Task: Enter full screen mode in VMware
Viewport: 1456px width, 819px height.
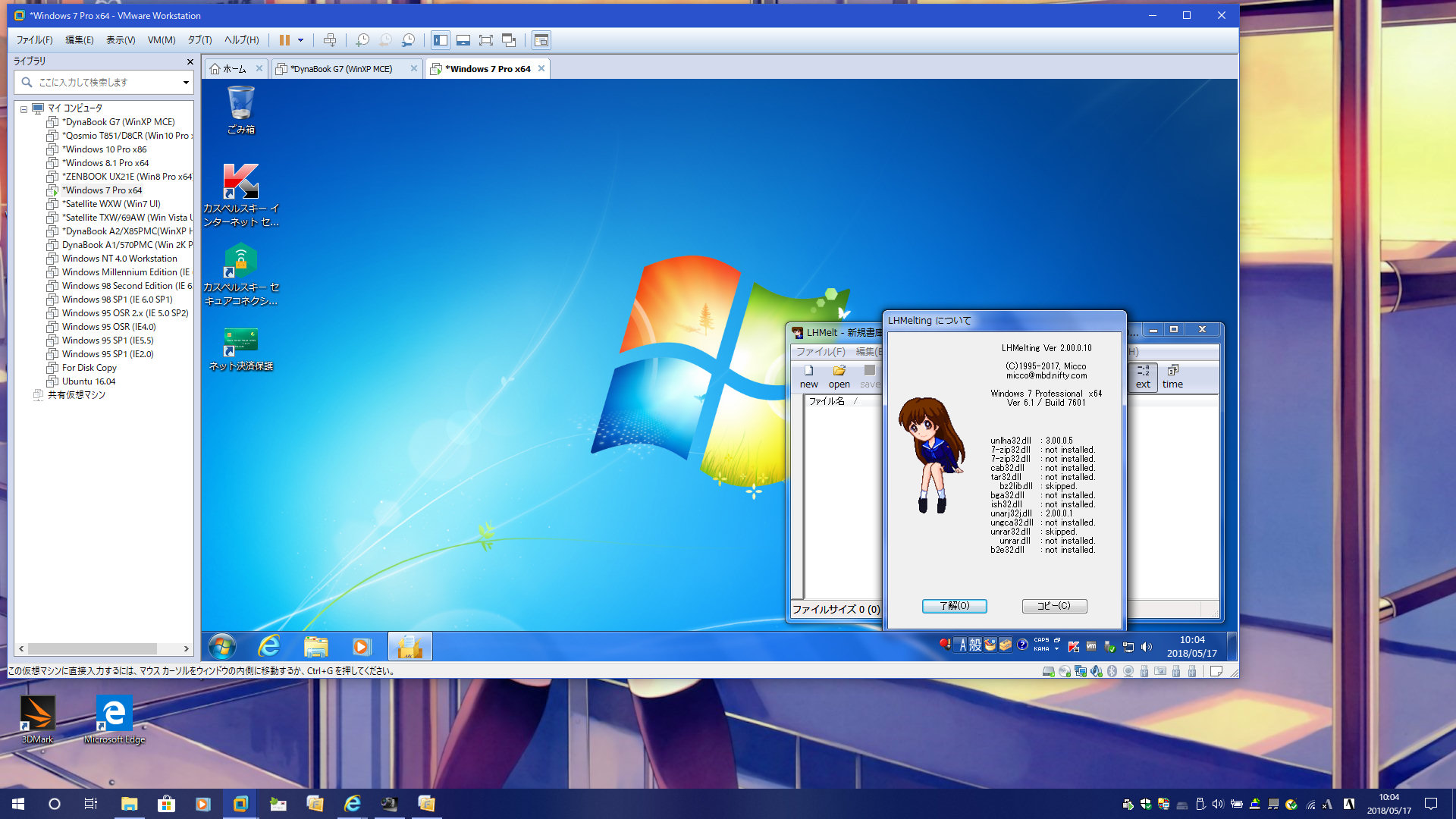Action: tap(486, 40)
